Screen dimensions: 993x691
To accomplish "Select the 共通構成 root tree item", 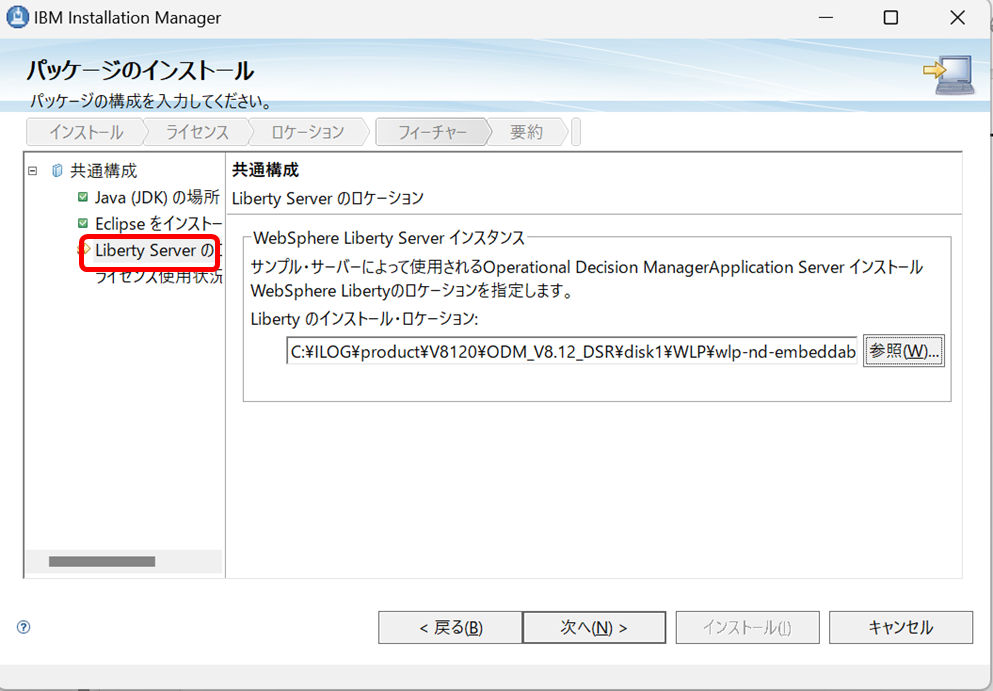I will tap(103, 170).
